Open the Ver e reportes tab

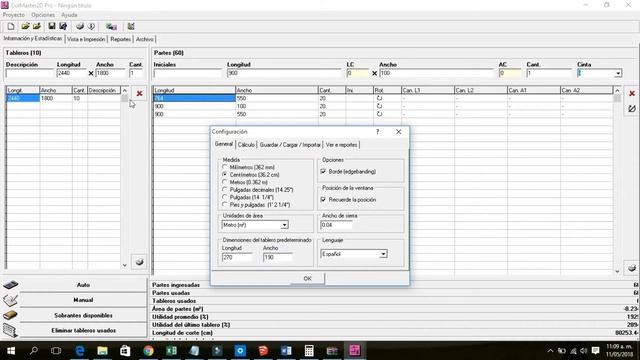[342, 144]
